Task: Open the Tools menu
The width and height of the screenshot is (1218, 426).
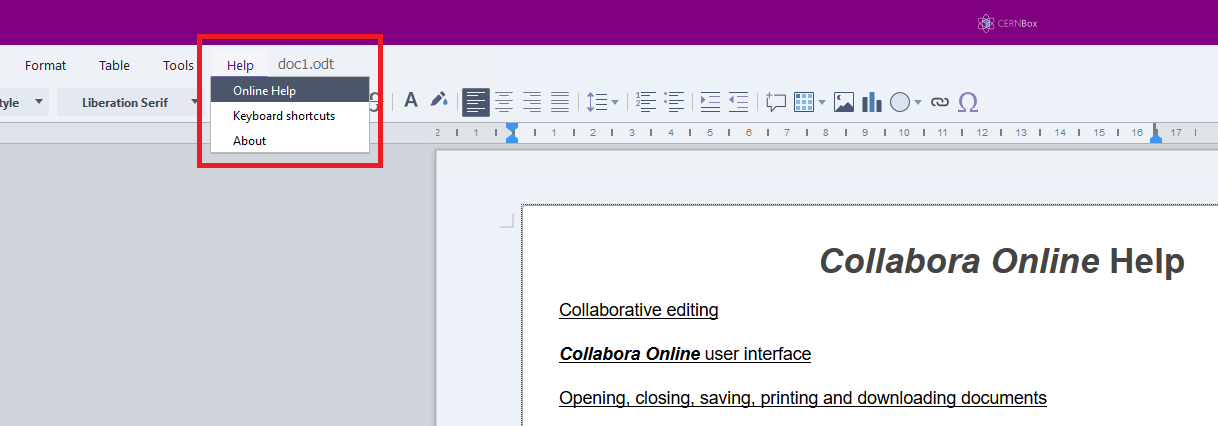Action: tap(178, 65)
